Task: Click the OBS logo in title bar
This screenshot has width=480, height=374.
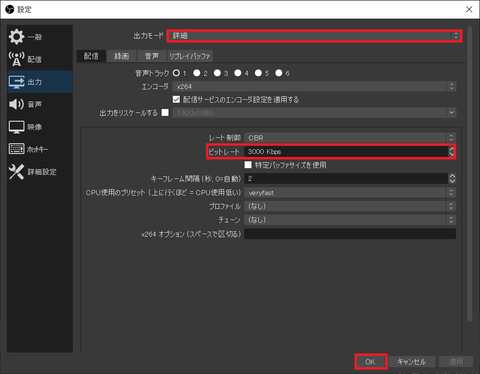Action: (x=10, y=9)
